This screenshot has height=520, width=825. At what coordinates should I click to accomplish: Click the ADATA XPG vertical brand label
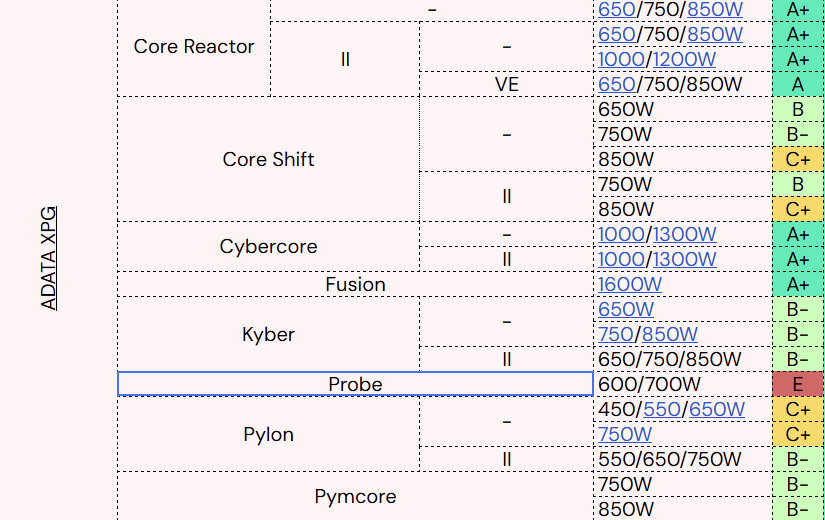[x=50, y=258]
